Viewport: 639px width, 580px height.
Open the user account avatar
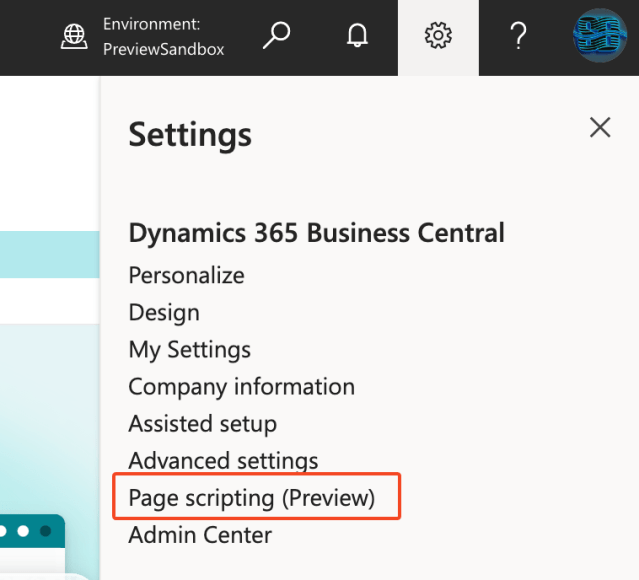pos(599,36)
